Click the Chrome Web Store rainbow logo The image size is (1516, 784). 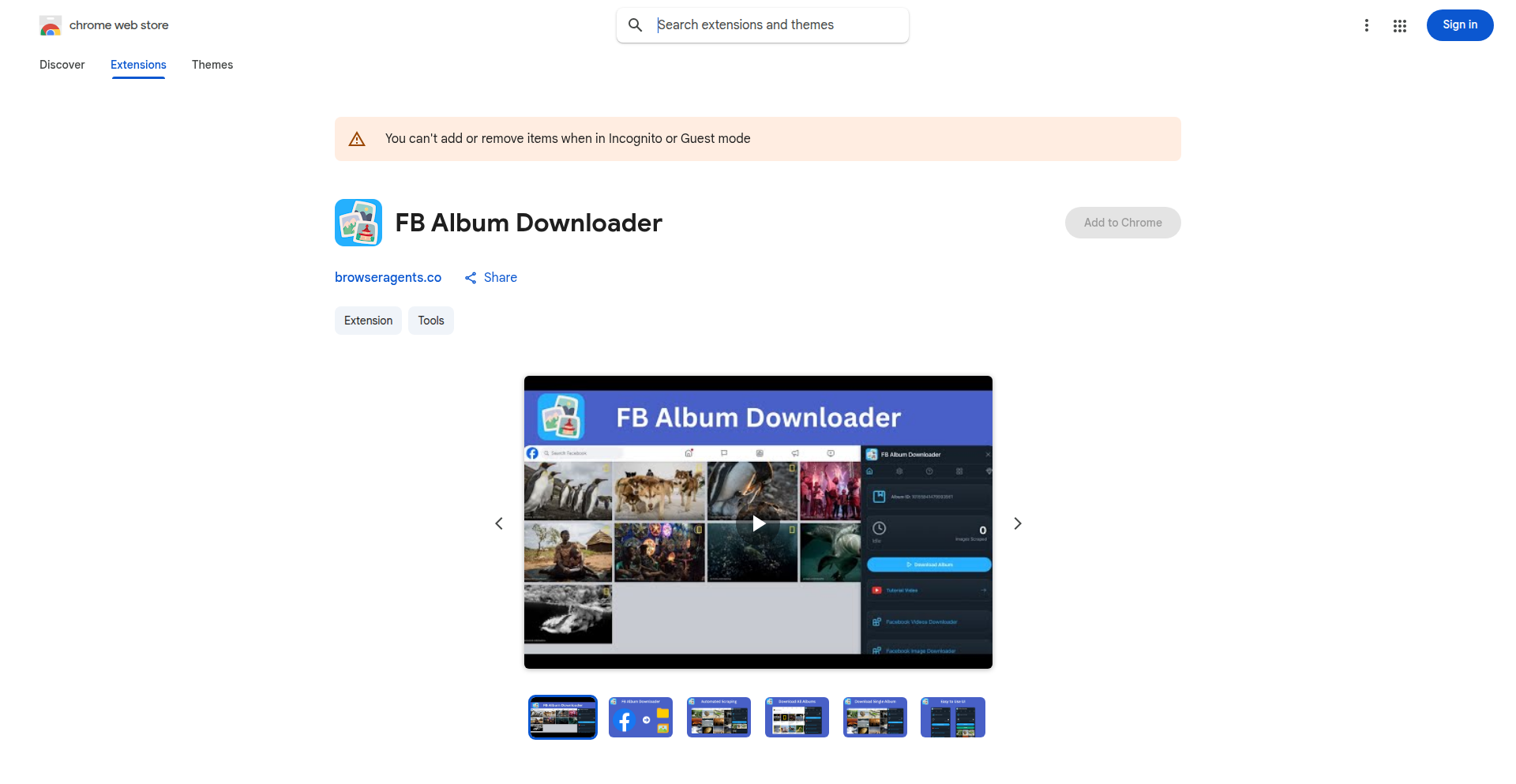(51, 25)
